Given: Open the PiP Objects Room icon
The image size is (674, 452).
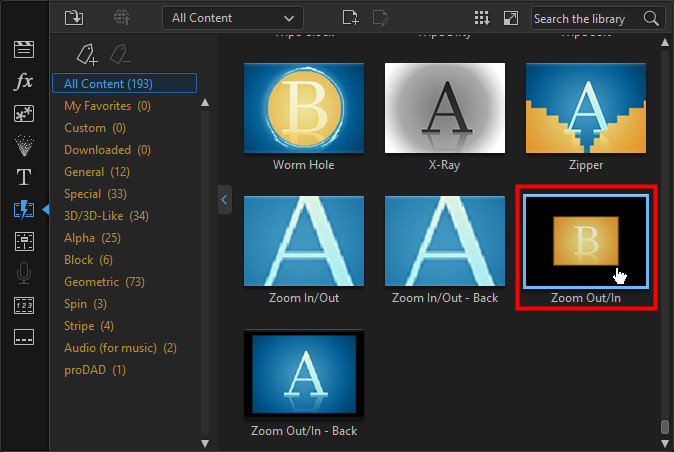Looking at the screenshot, I should pos(24,113).
